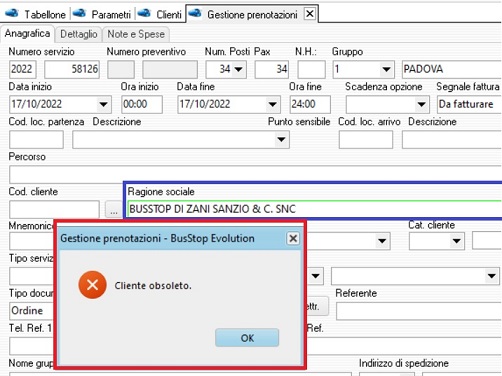This screenshot has width=502, height=376.
Task: Expand the Scadenza opzione dropdown
Action: click(421, 104)
